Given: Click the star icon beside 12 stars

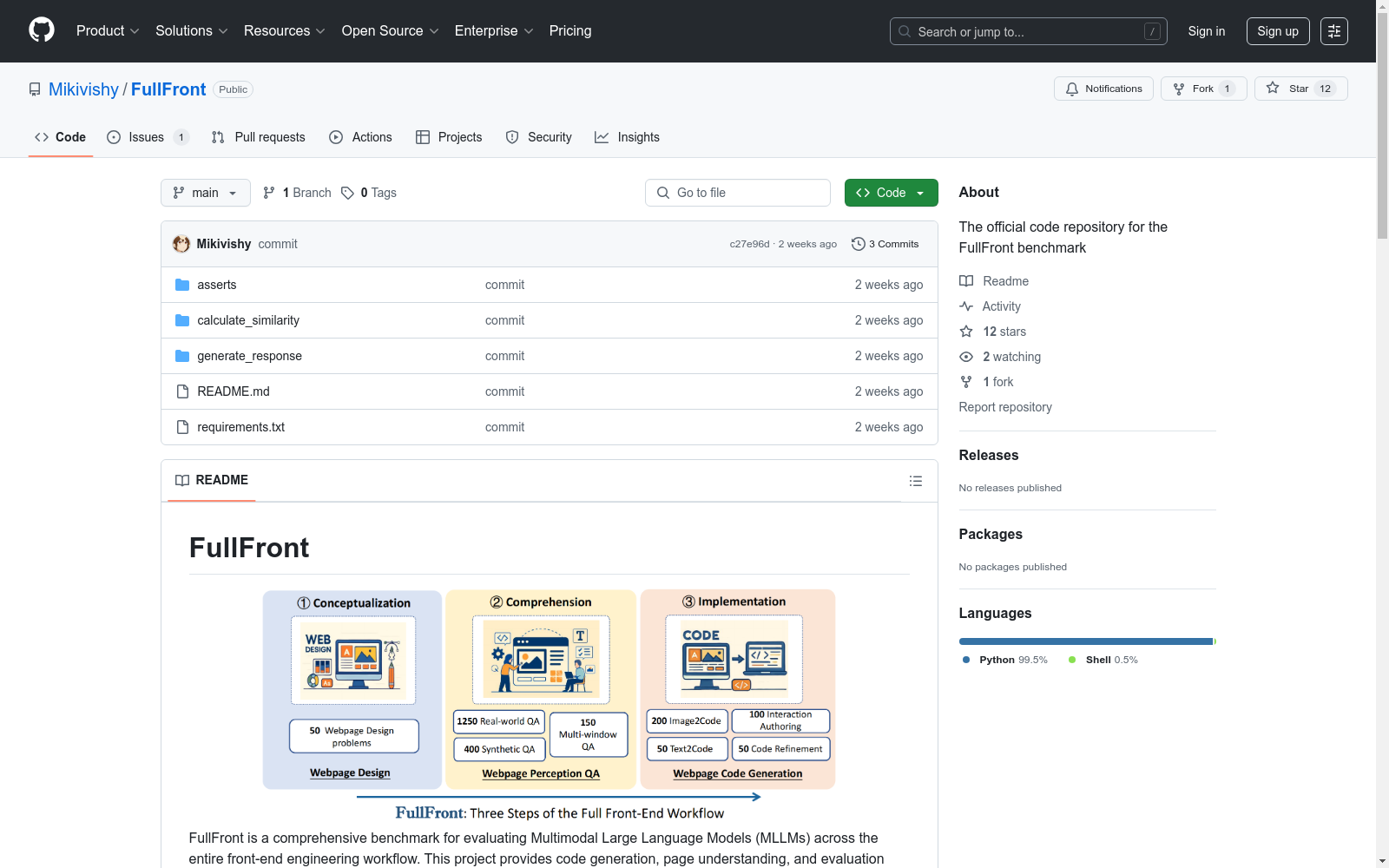Looking at the screenshot, I should (966, 332).
